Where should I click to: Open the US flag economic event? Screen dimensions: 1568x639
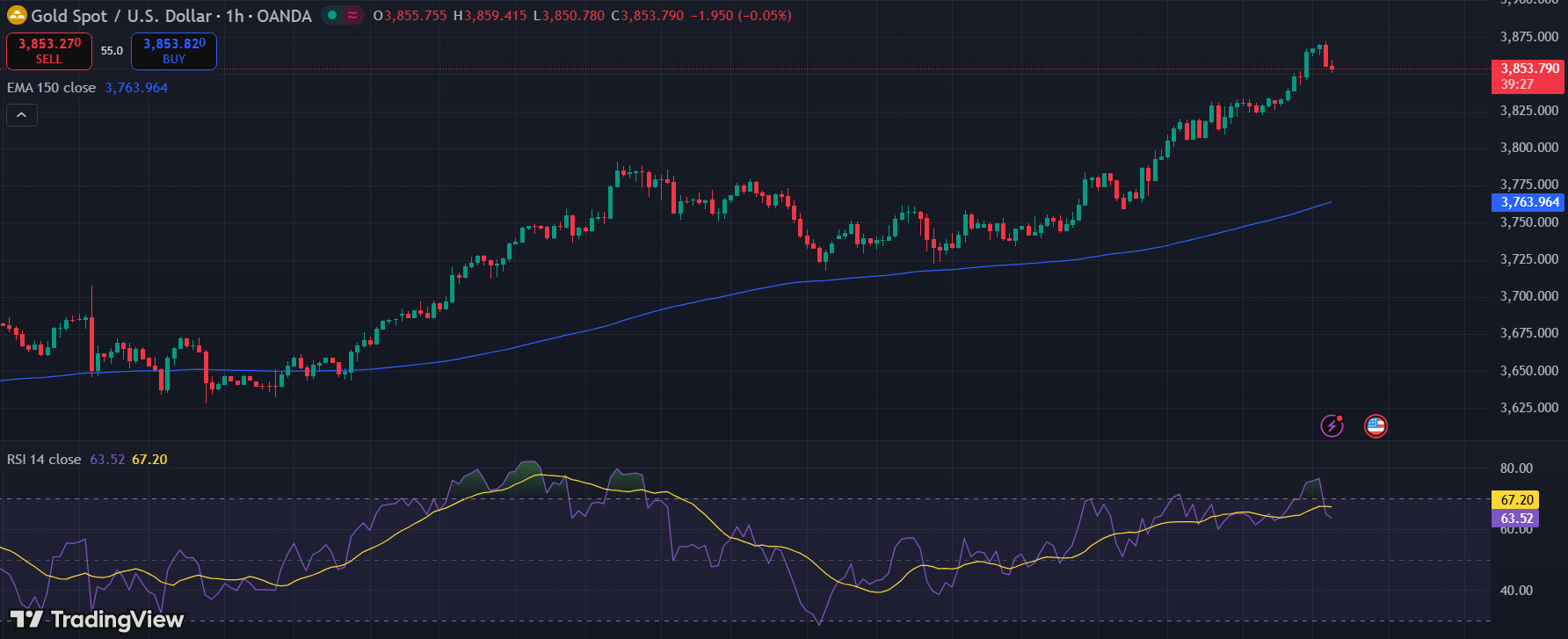point(1376,426)
